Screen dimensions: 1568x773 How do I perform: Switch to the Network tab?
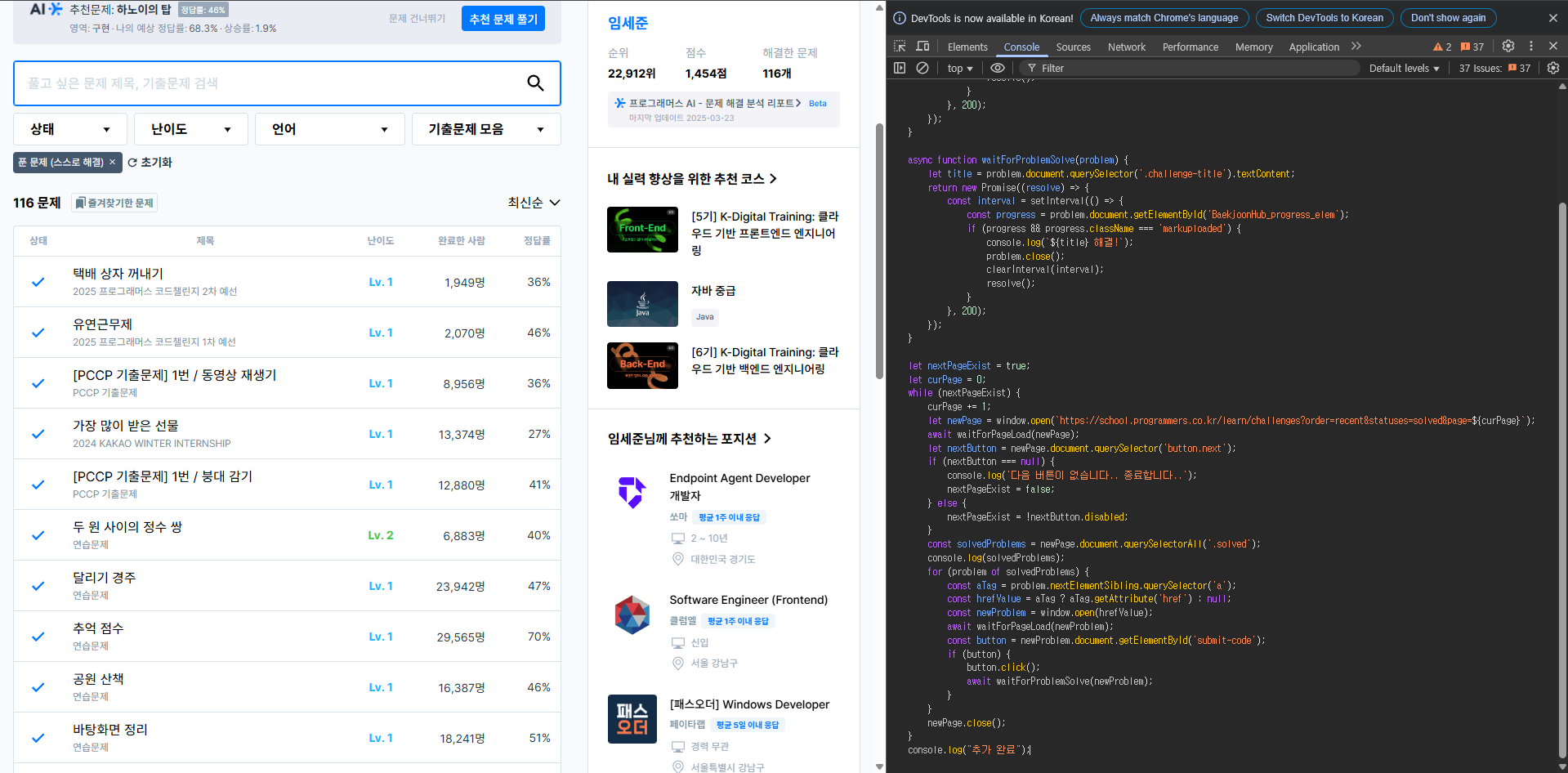tap(1127, 47)
